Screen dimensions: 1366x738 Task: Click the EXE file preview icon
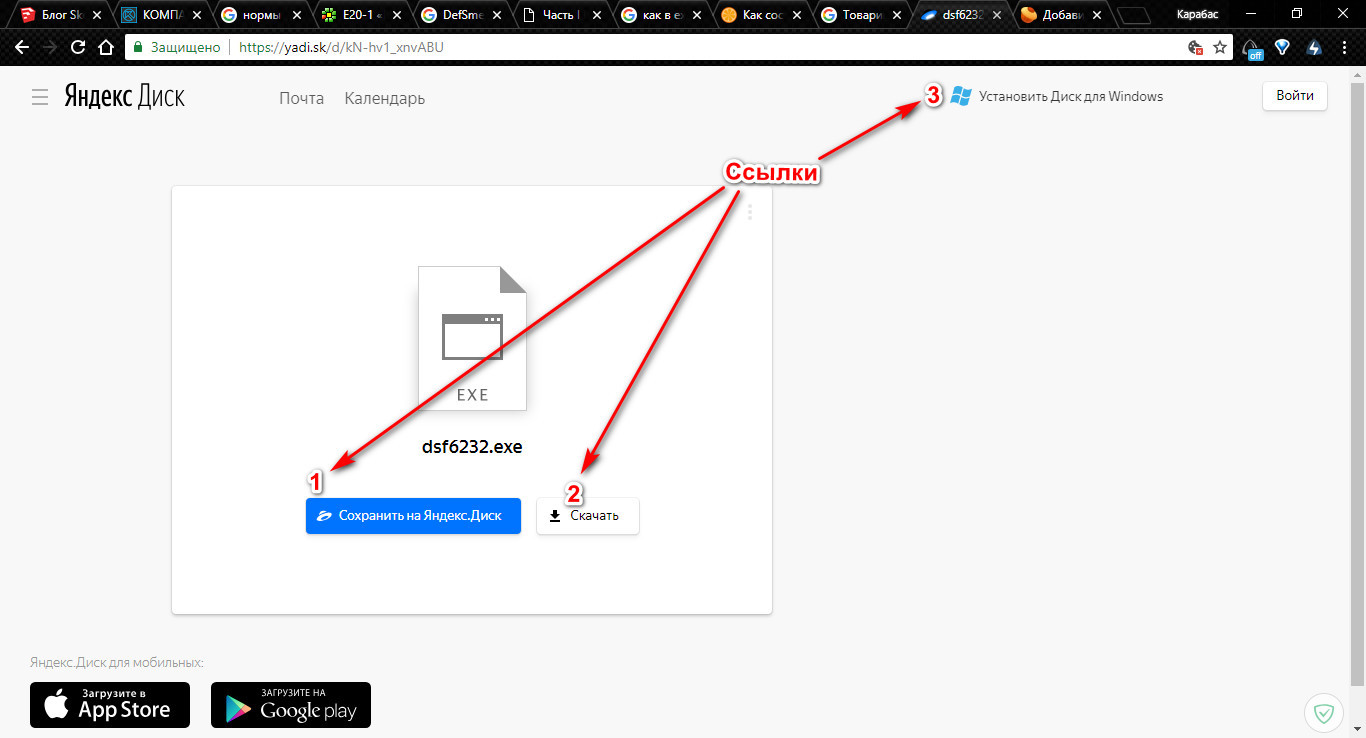472,338
